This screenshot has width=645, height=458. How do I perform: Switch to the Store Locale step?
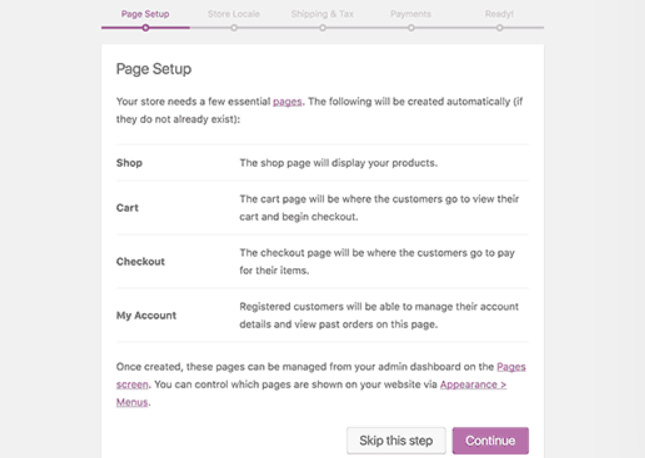[x=233, y=14]
